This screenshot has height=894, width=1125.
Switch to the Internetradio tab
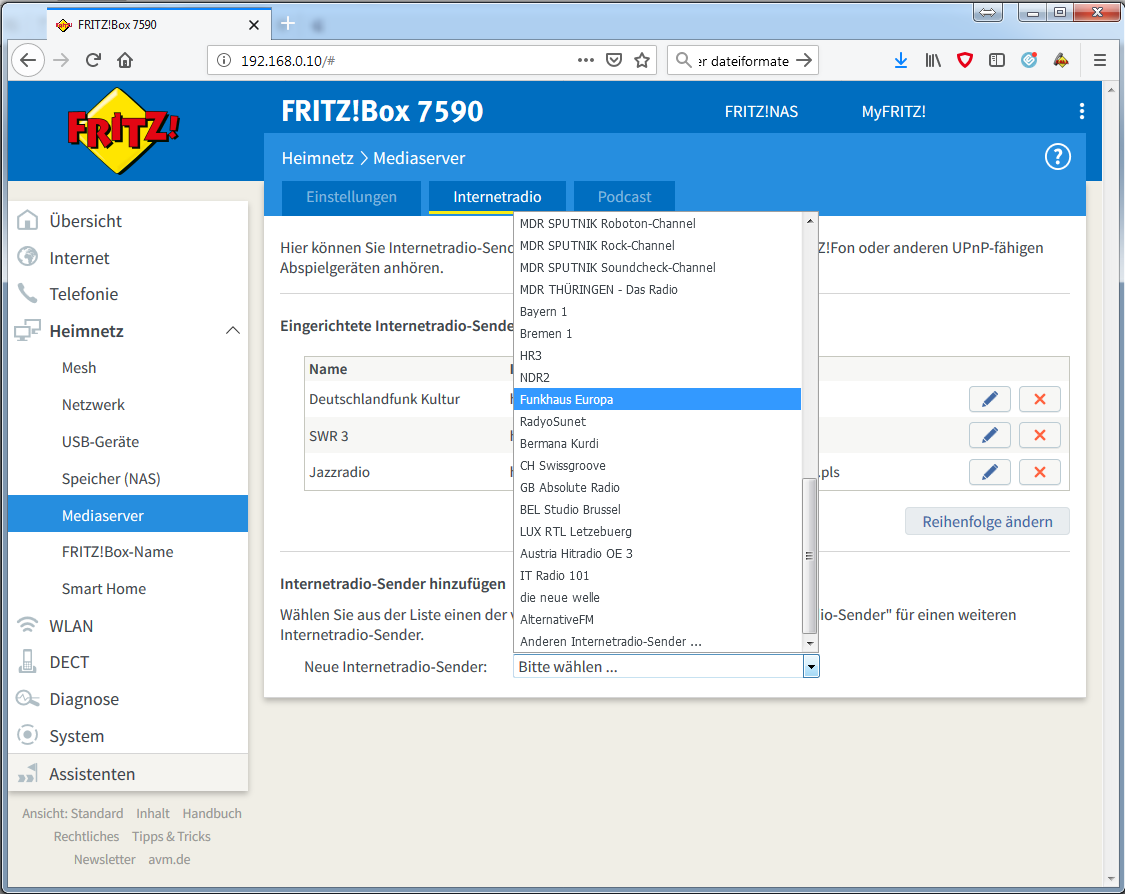[x=497, y=197]
